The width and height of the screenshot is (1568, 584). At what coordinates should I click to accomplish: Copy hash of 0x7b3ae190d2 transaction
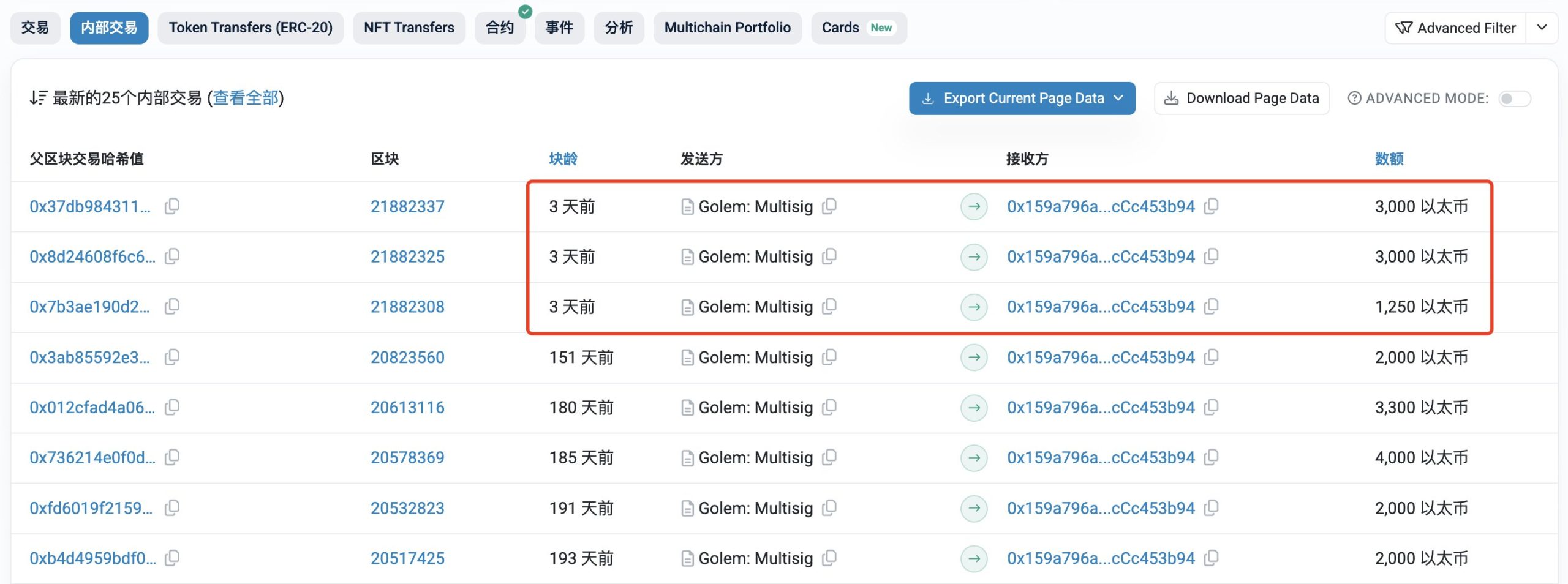point(172,306)
